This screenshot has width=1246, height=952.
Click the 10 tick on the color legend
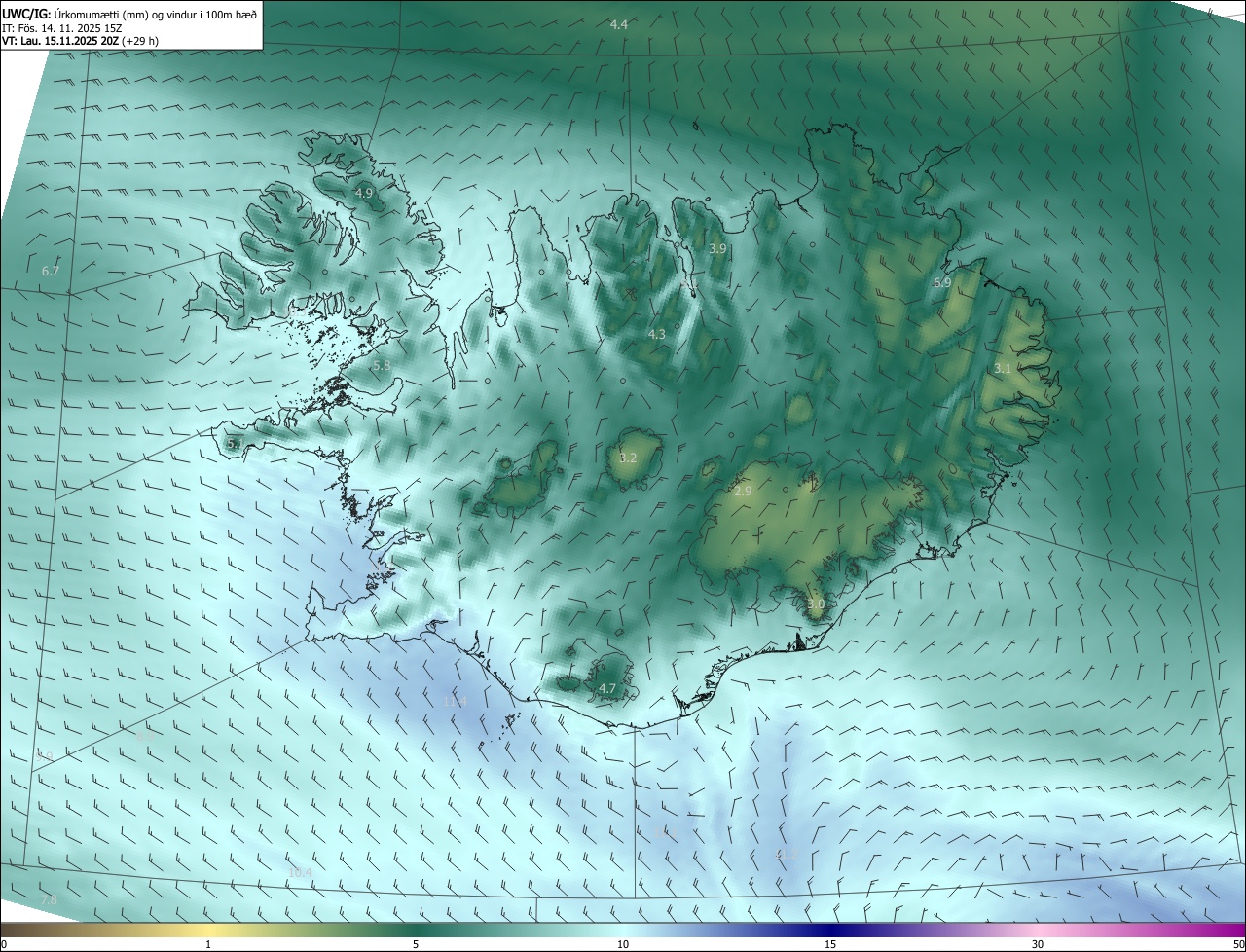click(x=623, y=944)
